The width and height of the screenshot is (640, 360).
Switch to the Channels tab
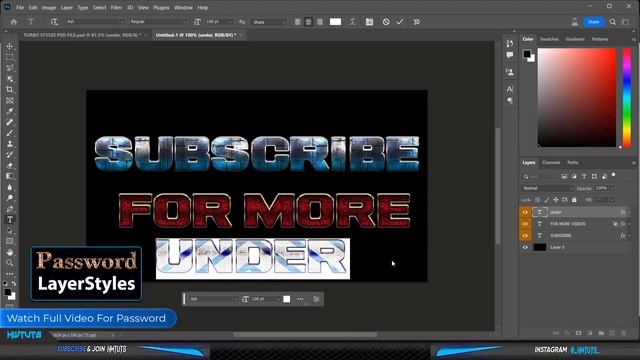pos(551,162)
